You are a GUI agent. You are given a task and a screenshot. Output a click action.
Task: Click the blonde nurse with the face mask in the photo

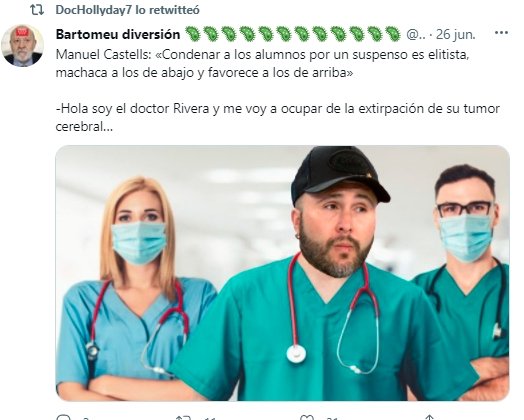136,289
